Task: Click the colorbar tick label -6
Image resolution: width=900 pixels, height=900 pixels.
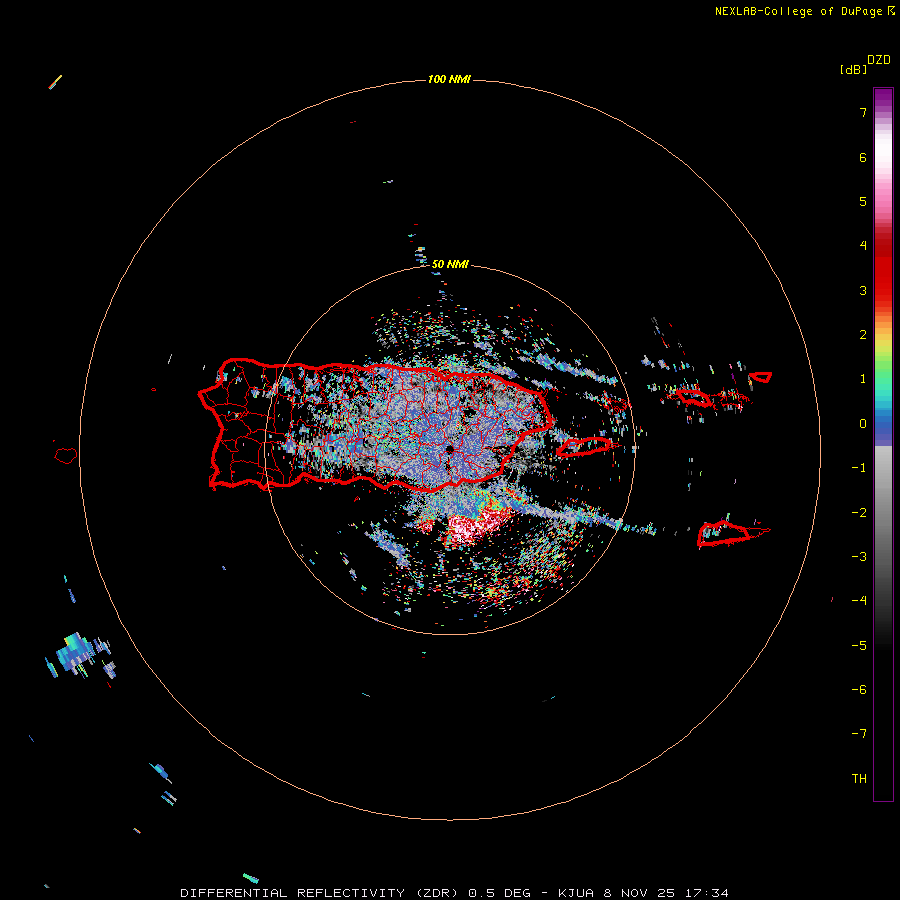Action: tap(859, 690)
